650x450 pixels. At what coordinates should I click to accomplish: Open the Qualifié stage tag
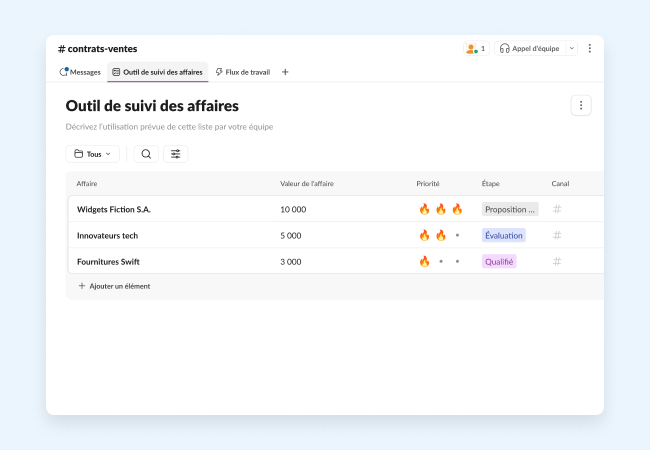(x=499, y=261)
